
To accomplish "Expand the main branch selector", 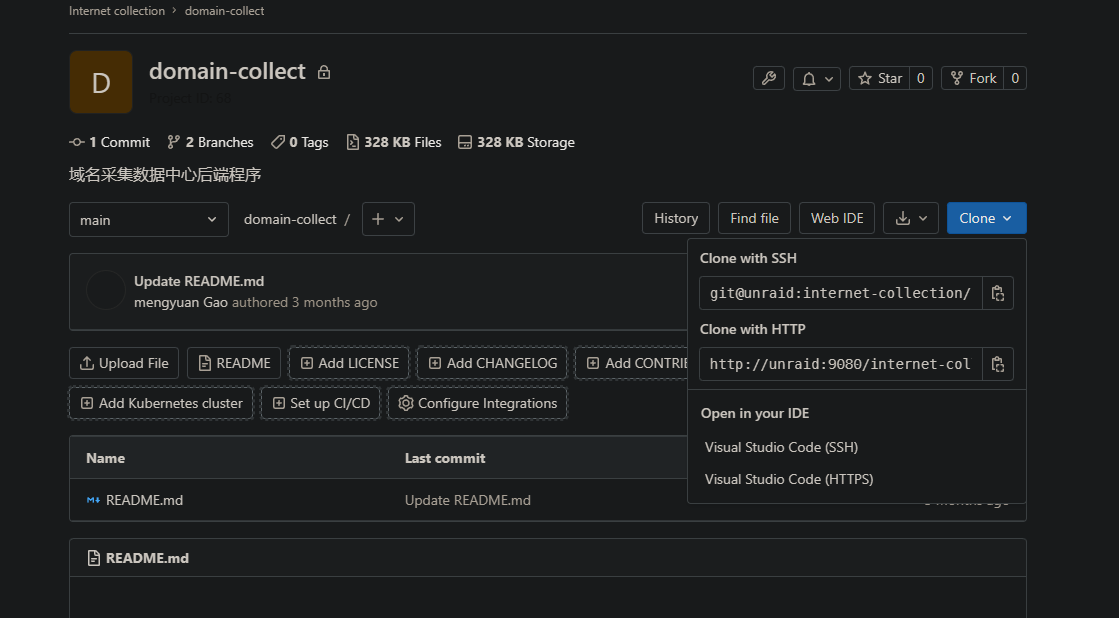I will click(x=149, y=219).
